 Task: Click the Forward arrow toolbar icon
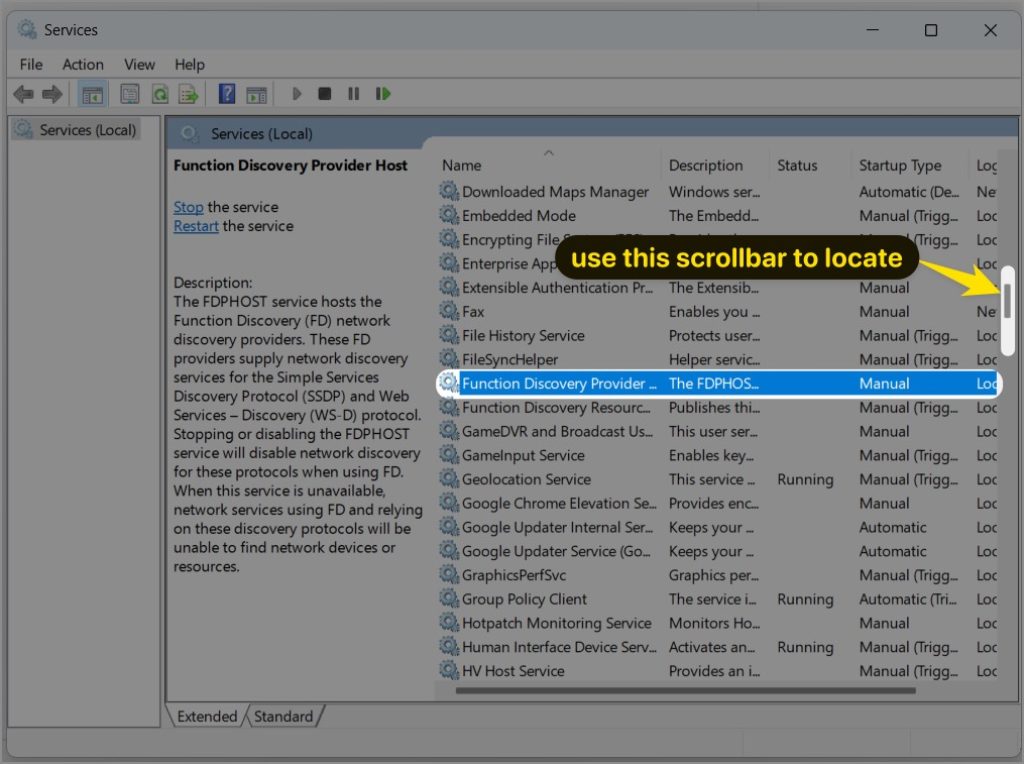(52, 94)
